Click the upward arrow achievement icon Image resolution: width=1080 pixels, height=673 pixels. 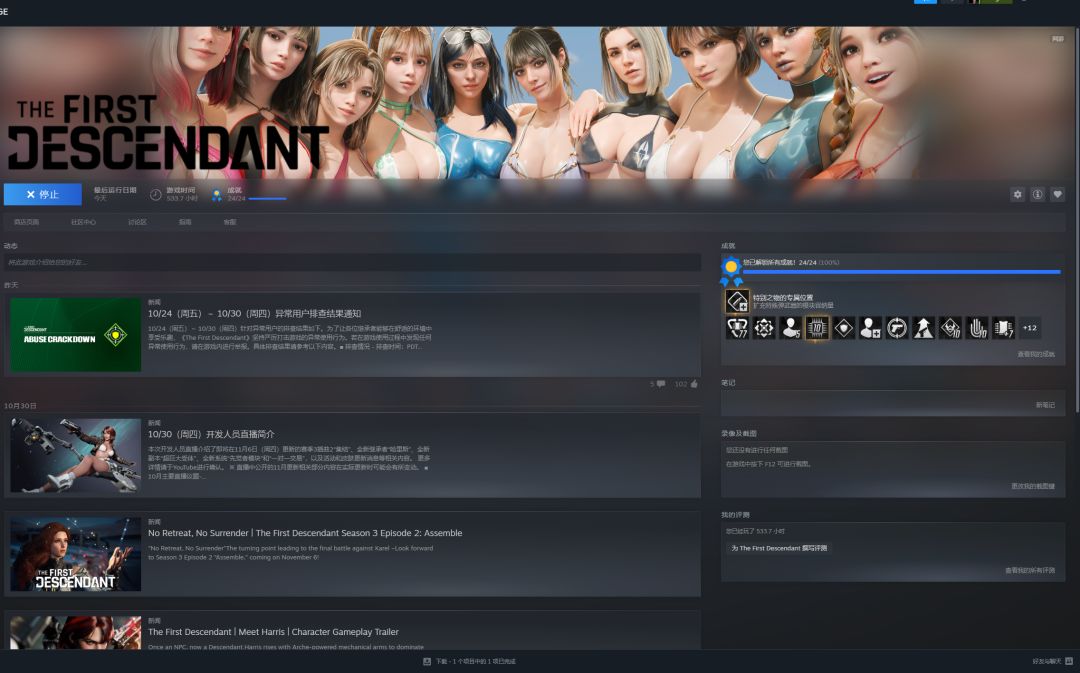923,328
